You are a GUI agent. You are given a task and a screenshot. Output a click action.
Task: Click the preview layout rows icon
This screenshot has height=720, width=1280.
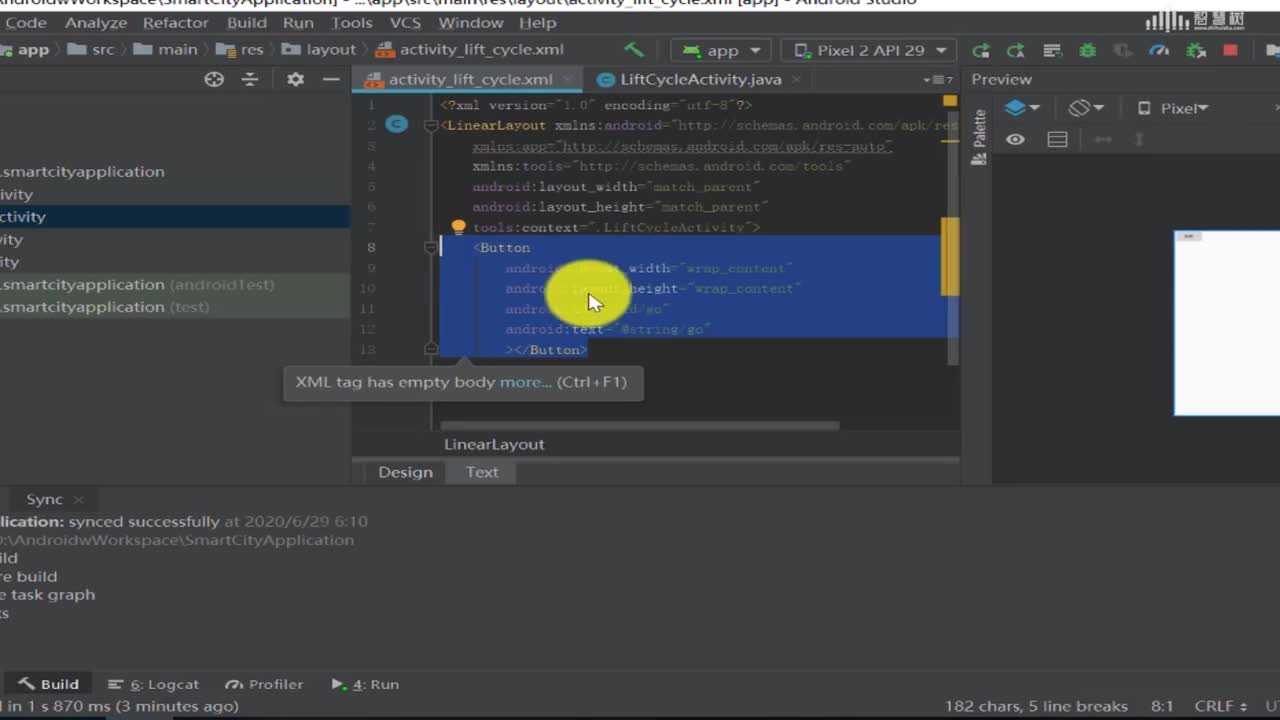click(1057, 140)
